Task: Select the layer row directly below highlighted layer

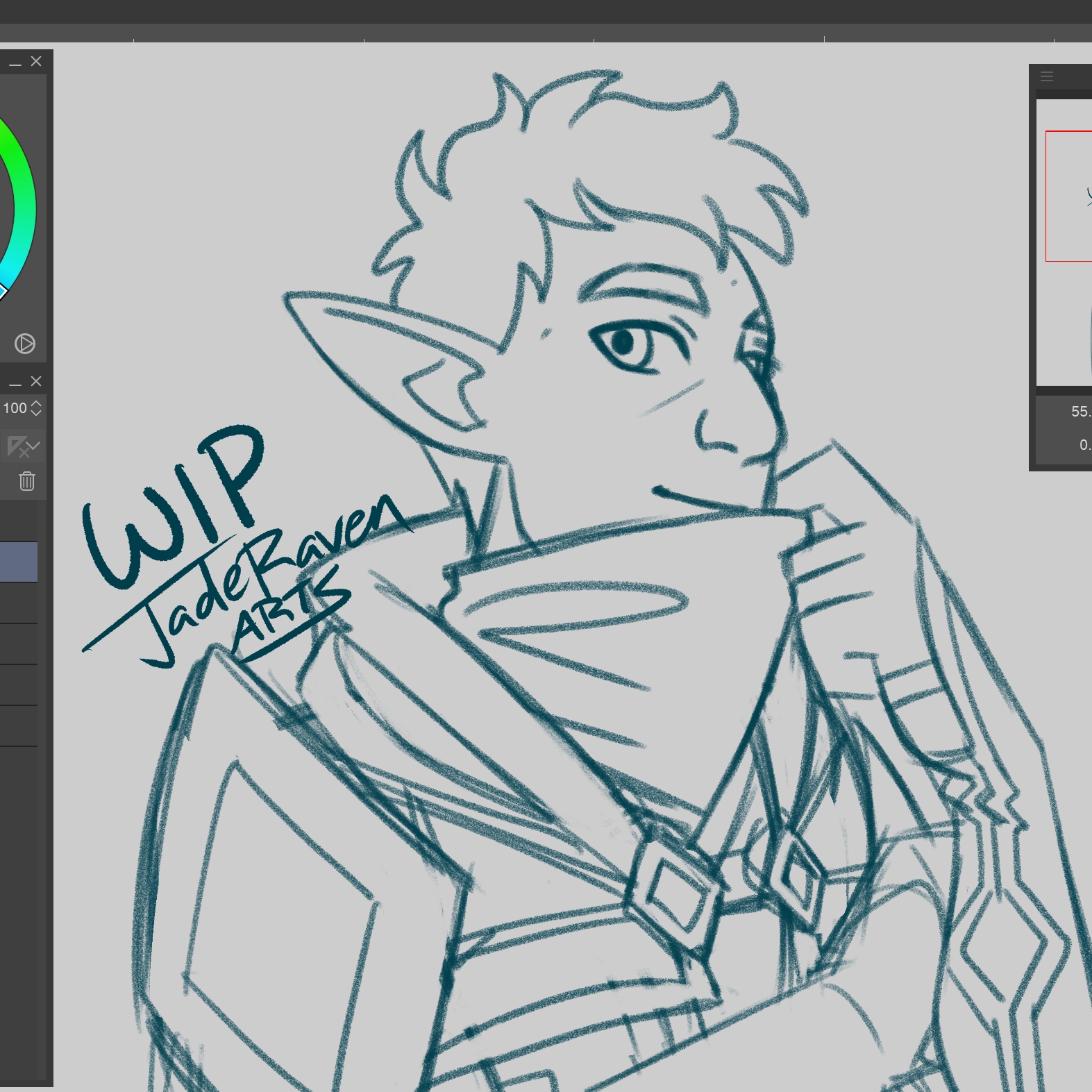Action: pos(19,603)
